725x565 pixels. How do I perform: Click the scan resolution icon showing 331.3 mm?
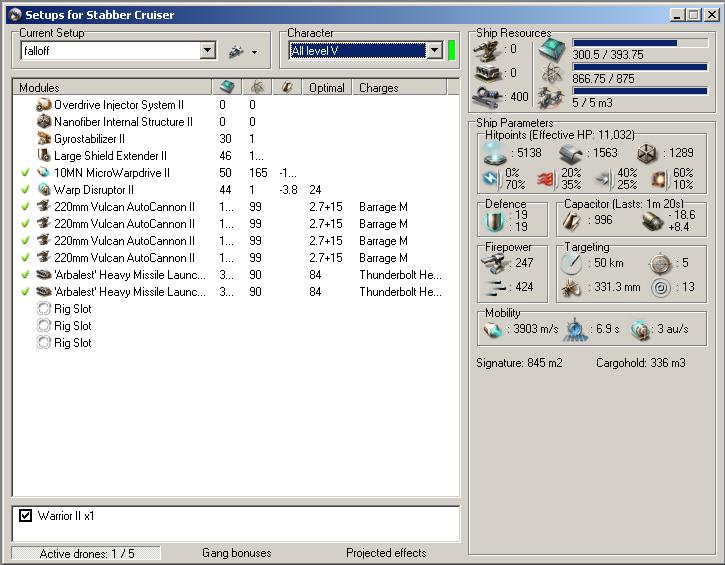click(x=571, y=288)
